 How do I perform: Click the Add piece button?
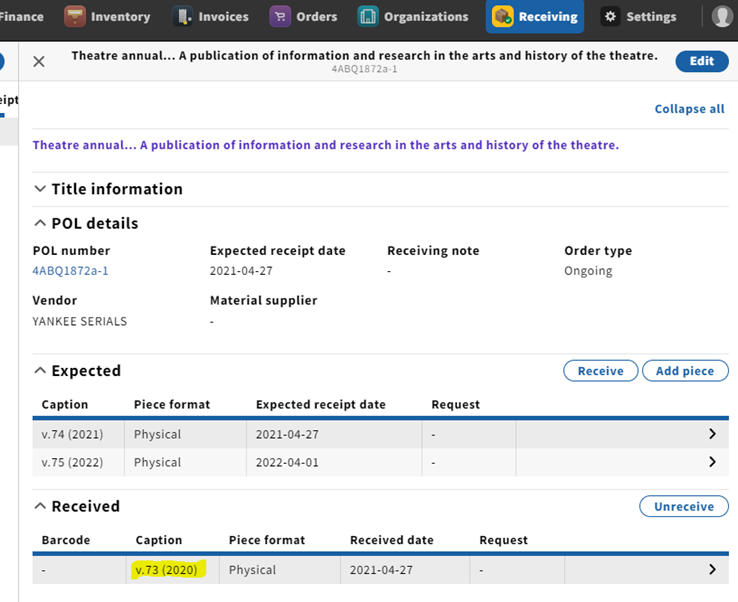685,371
